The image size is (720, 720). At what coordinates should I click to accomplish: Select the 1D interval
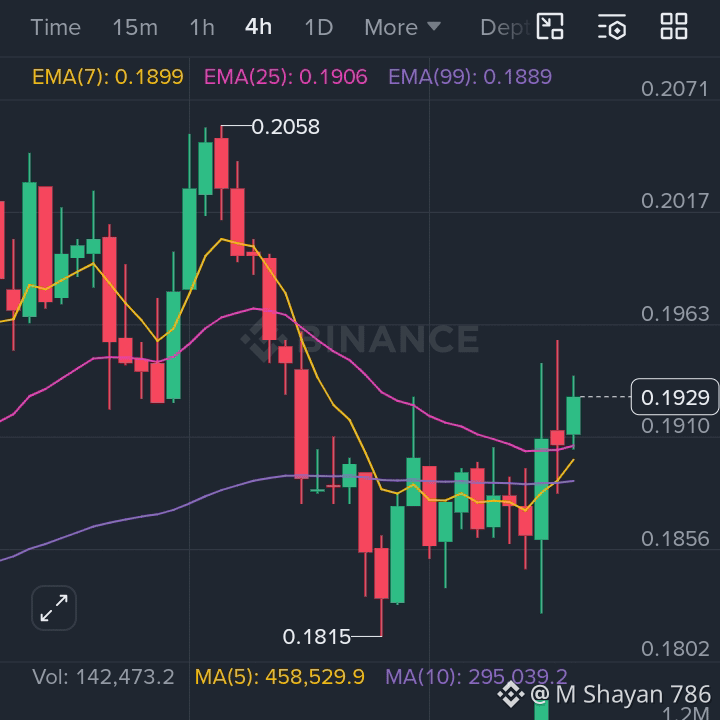tap(319, 28)
